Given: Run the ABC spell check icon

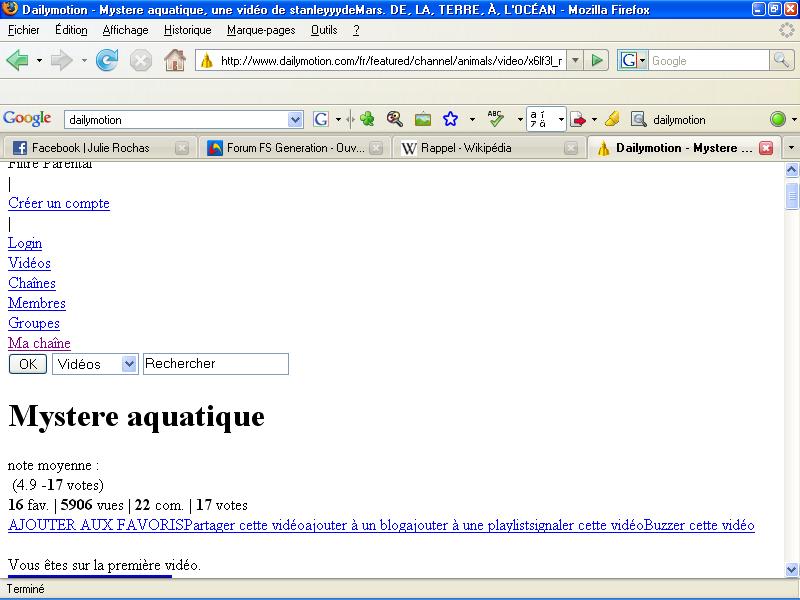Looking at the screenshot, I should 495,119.
